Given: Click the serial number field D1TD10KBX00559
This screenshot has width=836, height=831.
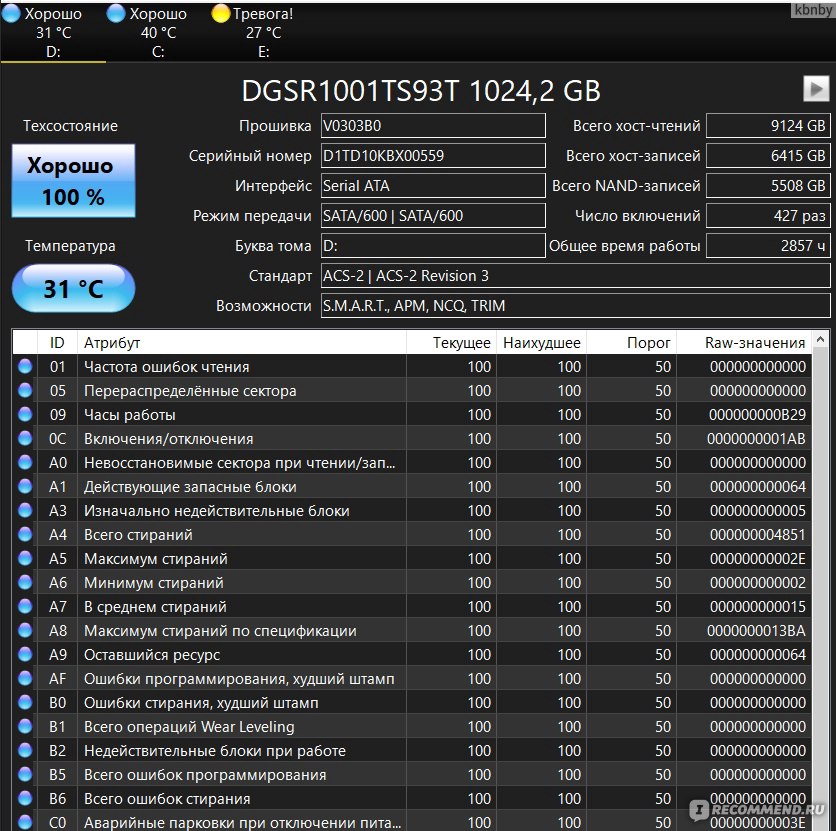Looking at the screenshot, I should 432,155.
